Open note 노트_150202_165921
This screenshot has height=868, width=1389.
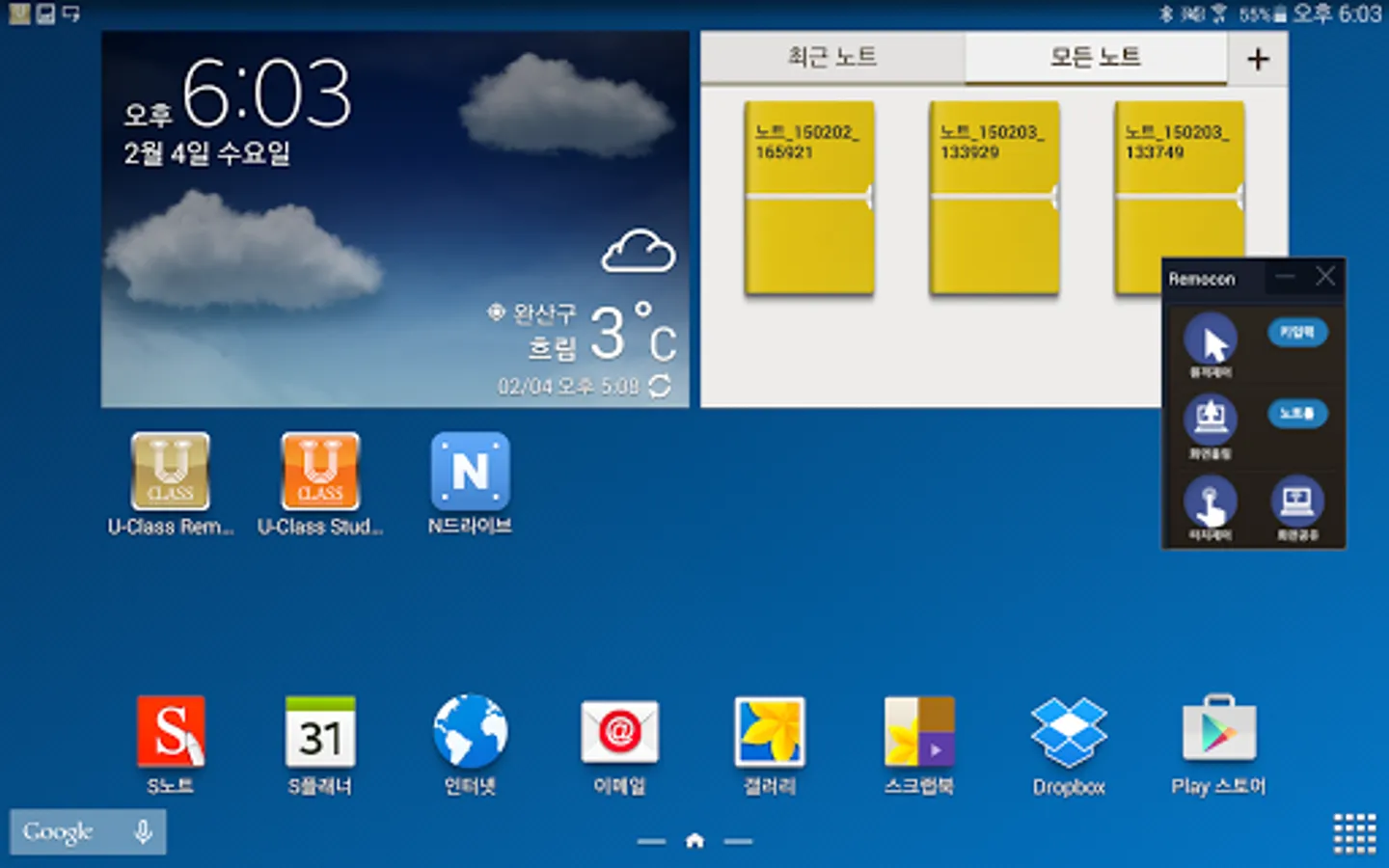click(810, 198)
